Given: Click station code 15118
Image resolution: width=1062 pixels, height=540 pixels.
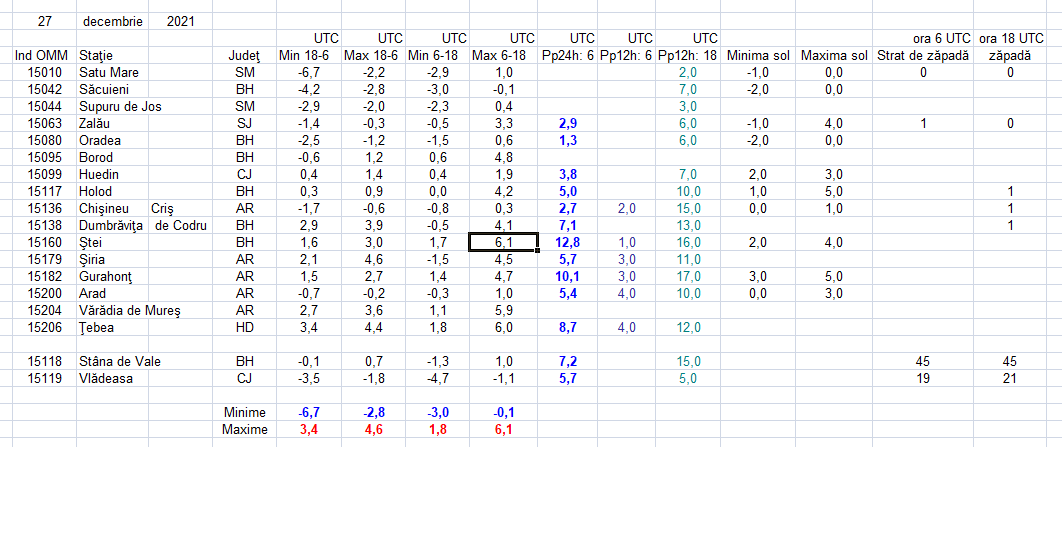Looking at the screenshot, I should tap(45, 362).
